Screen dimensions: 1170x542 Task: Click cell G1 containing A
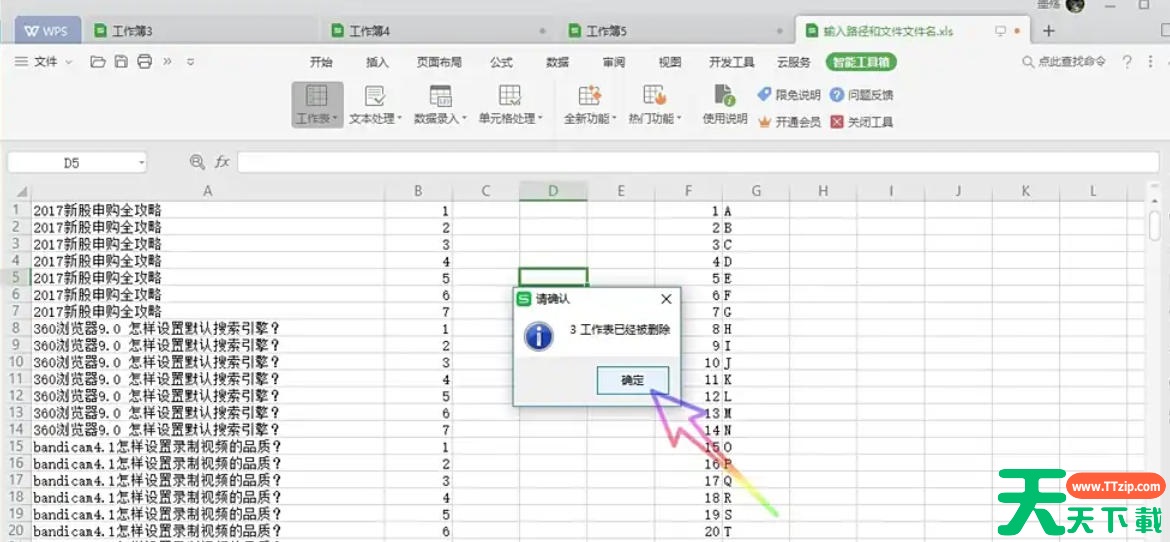(x=756, y=211)
